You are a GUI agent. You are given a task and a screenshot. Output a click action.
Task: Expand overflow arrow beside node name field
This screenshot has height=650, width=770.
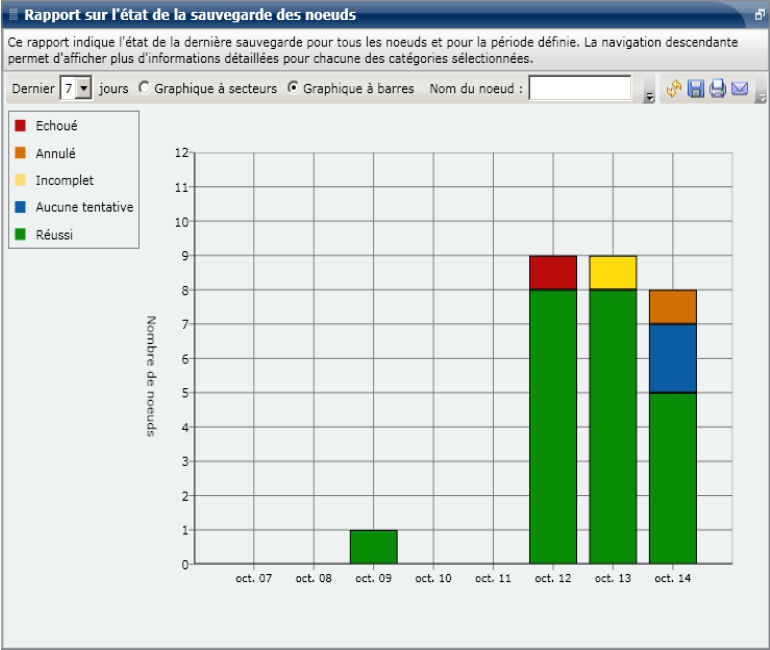coord(648,97)
